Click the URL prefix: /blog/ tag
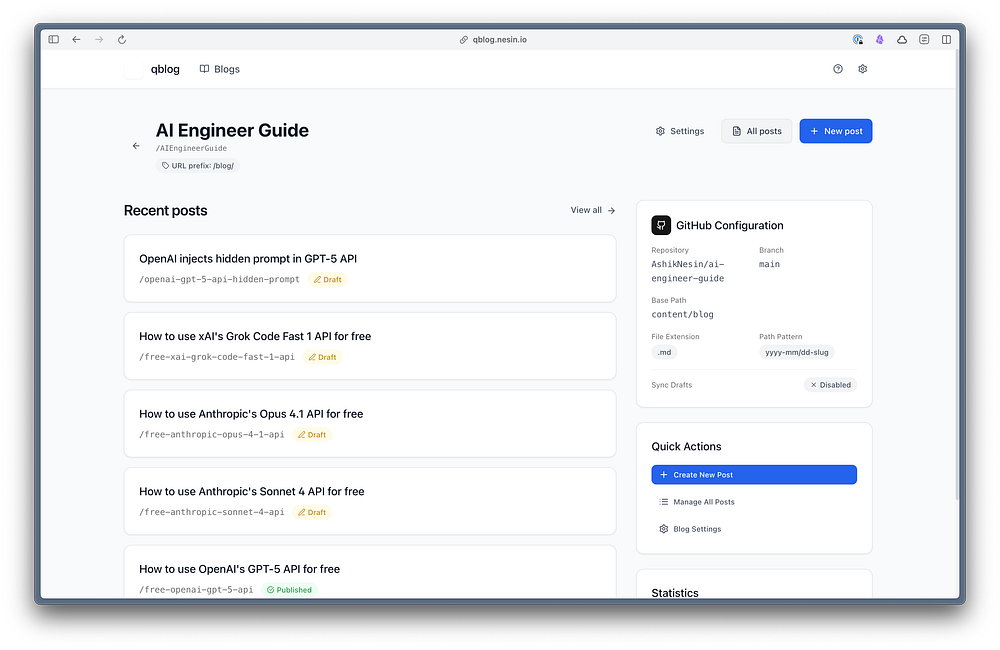The height and width of the screenshot is (650, 1000). pyautogui.click(x=198, y=166)
